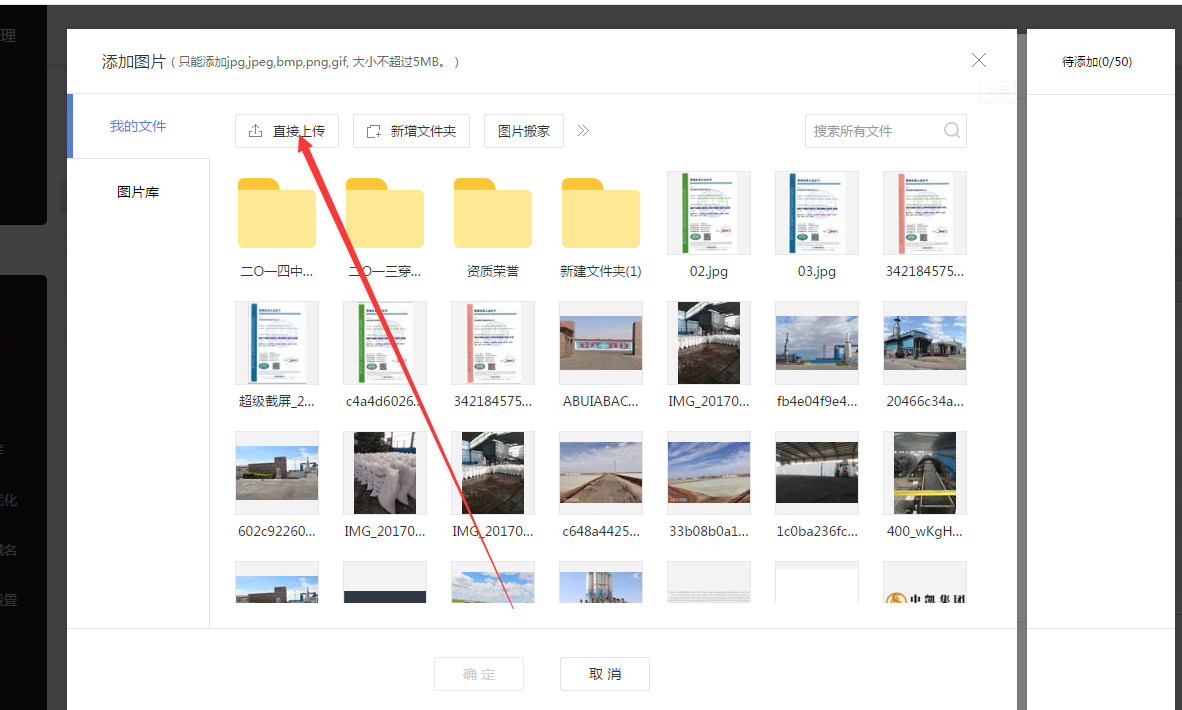Focus the 搜索所有文件 search field
1182x710 pixels.
[x=870, y=131]
